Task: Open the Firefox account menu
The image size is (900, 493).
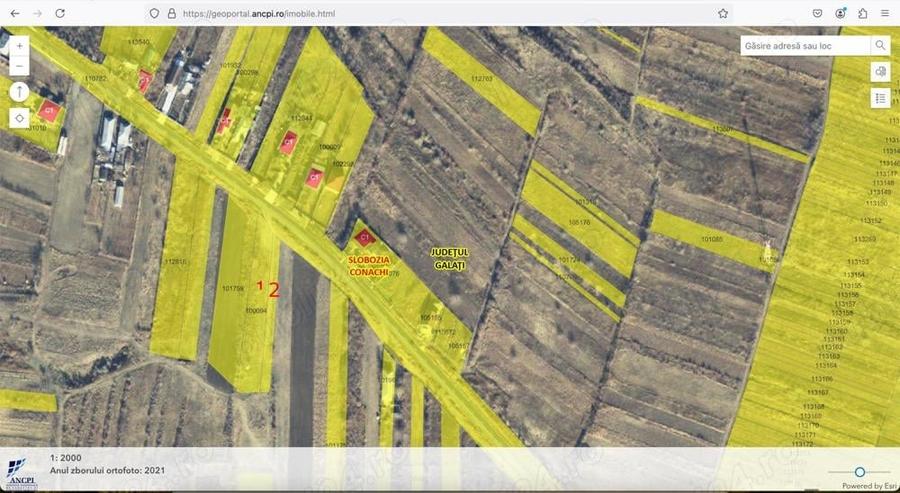Action: (840, 13)
